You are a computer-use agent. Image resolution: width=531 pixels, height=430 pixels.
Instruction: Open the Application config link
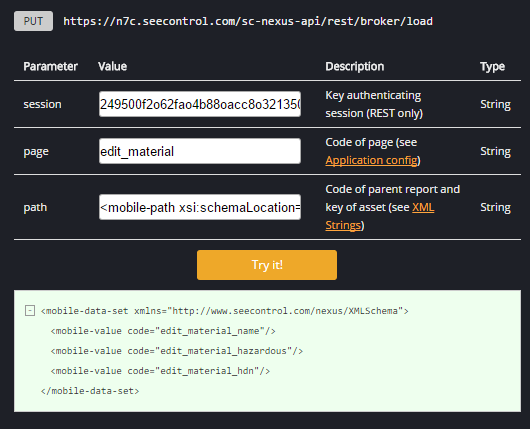pos(371,160)
